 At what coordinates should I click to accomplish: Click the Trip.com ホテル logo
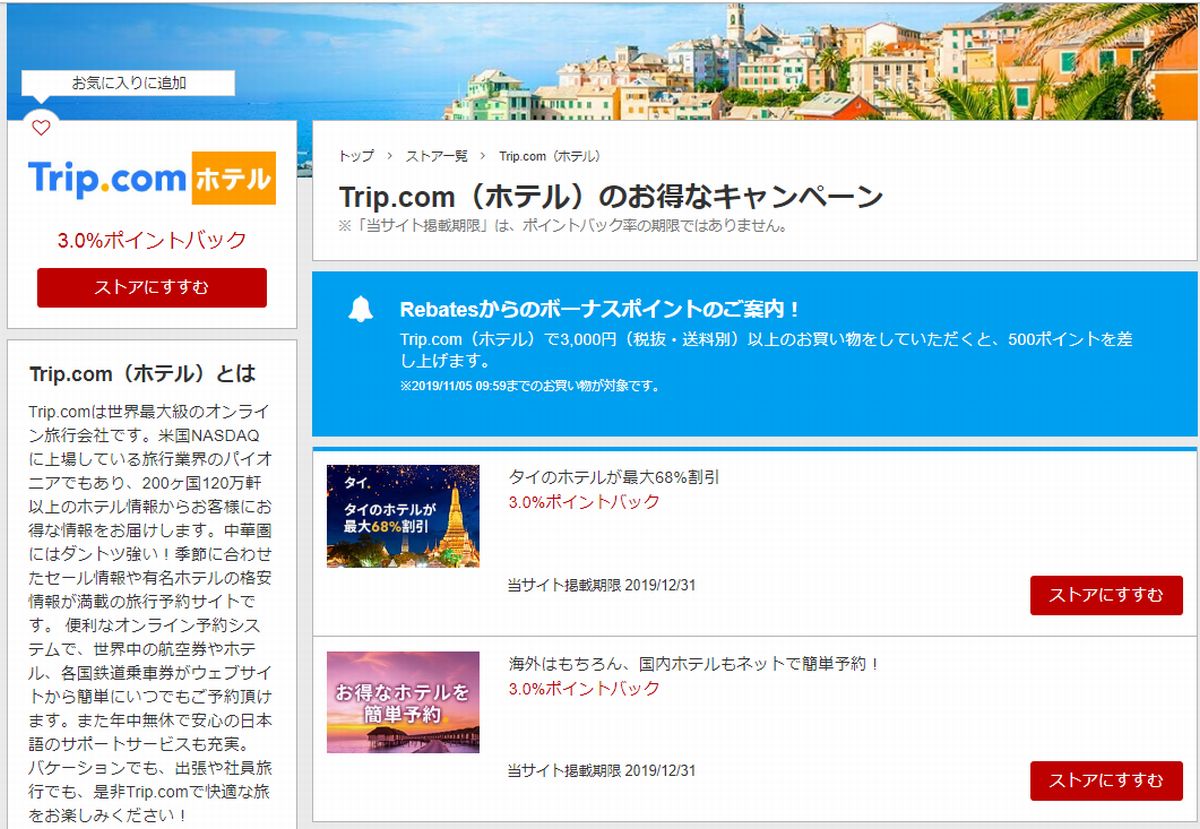[152, 178]
